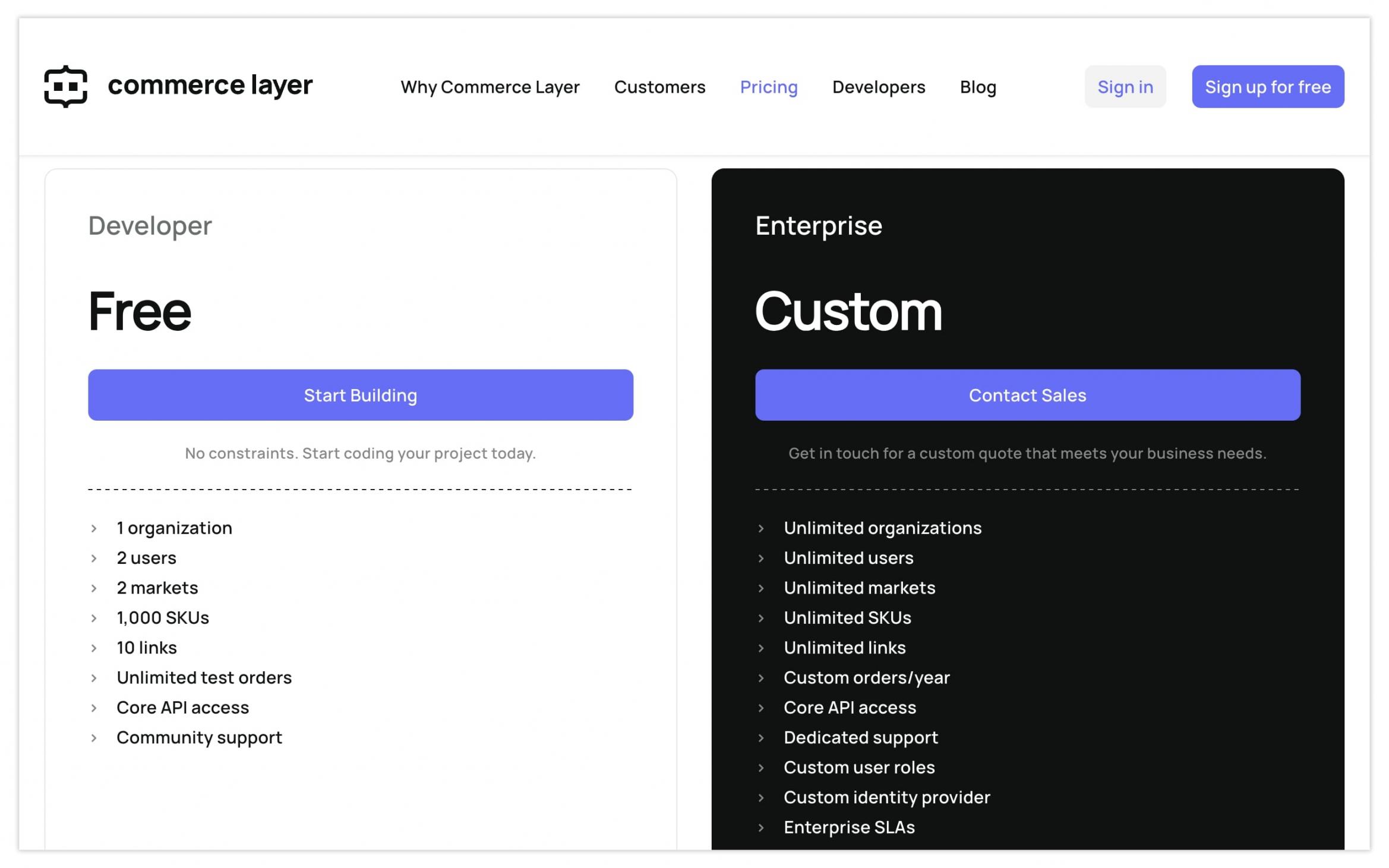This screenshot has width=1389, height=868.
Task: Click Sign up for free
Action: coord(1268,87)
